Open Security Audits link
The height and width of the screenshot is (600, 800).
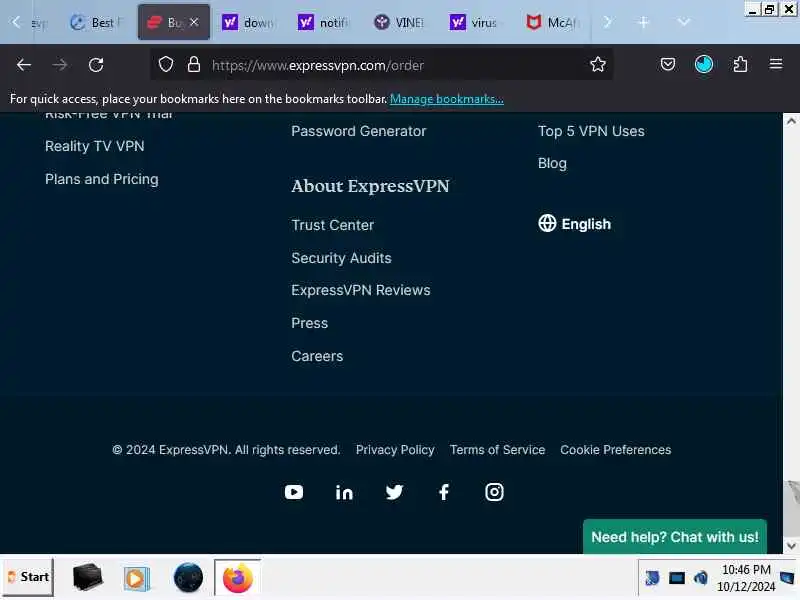point(341,258)
